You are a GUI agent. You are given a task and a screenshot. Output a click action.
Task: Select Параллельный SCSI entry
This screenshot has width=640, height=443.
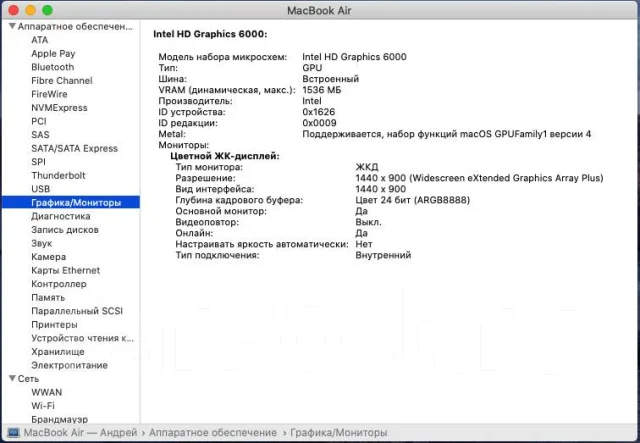pos(77,311)
